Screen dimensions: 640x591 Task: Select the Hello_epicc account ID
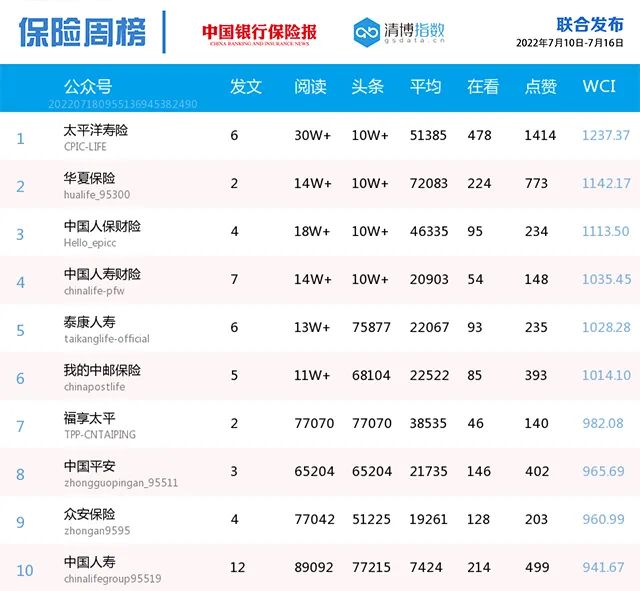pos(90,243)
